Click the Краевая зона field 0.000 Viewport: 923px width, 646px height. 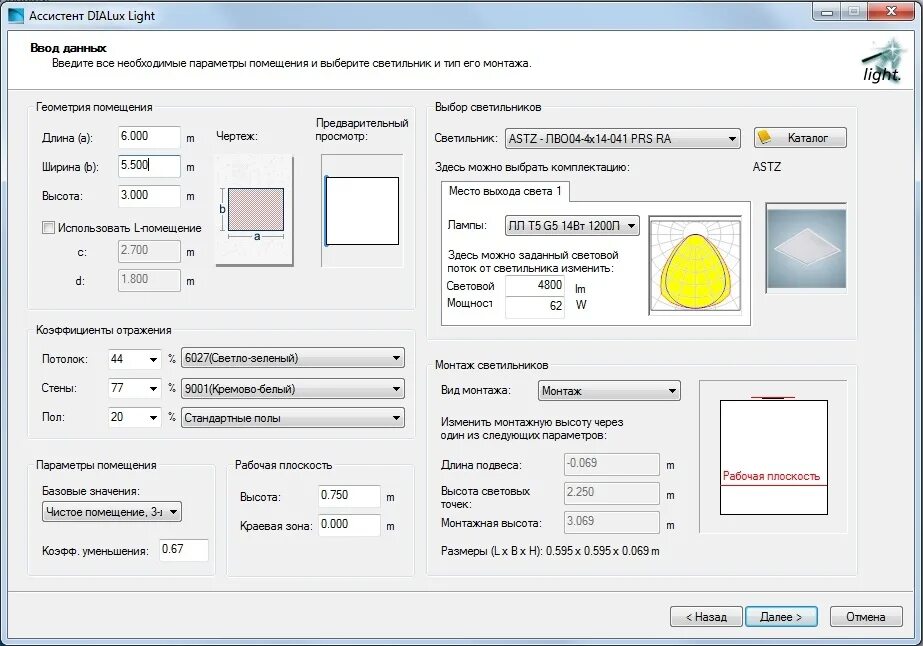point(349,525)
